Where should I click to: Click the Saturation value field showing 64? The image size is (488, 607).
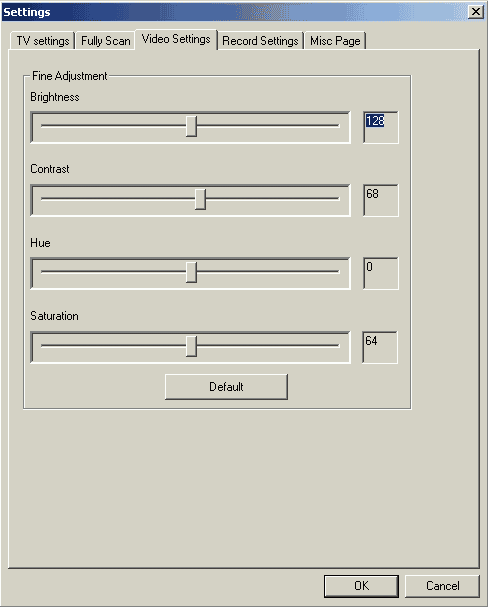click(x=380, y=347)
